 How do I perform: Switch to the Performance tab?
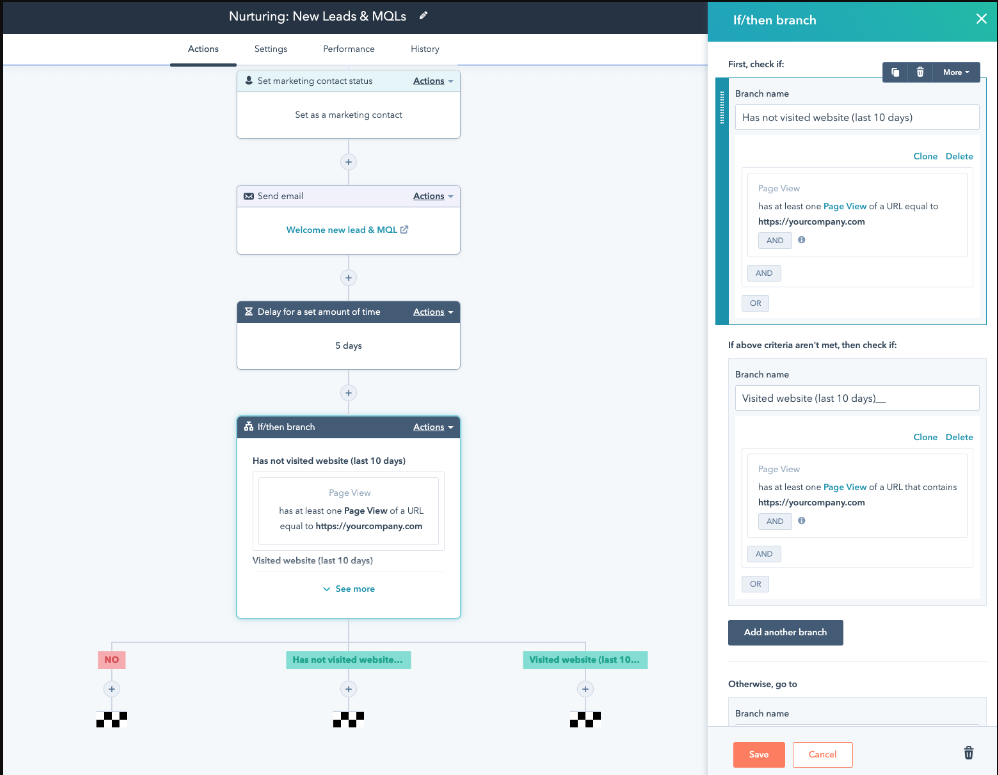(348, 48)
